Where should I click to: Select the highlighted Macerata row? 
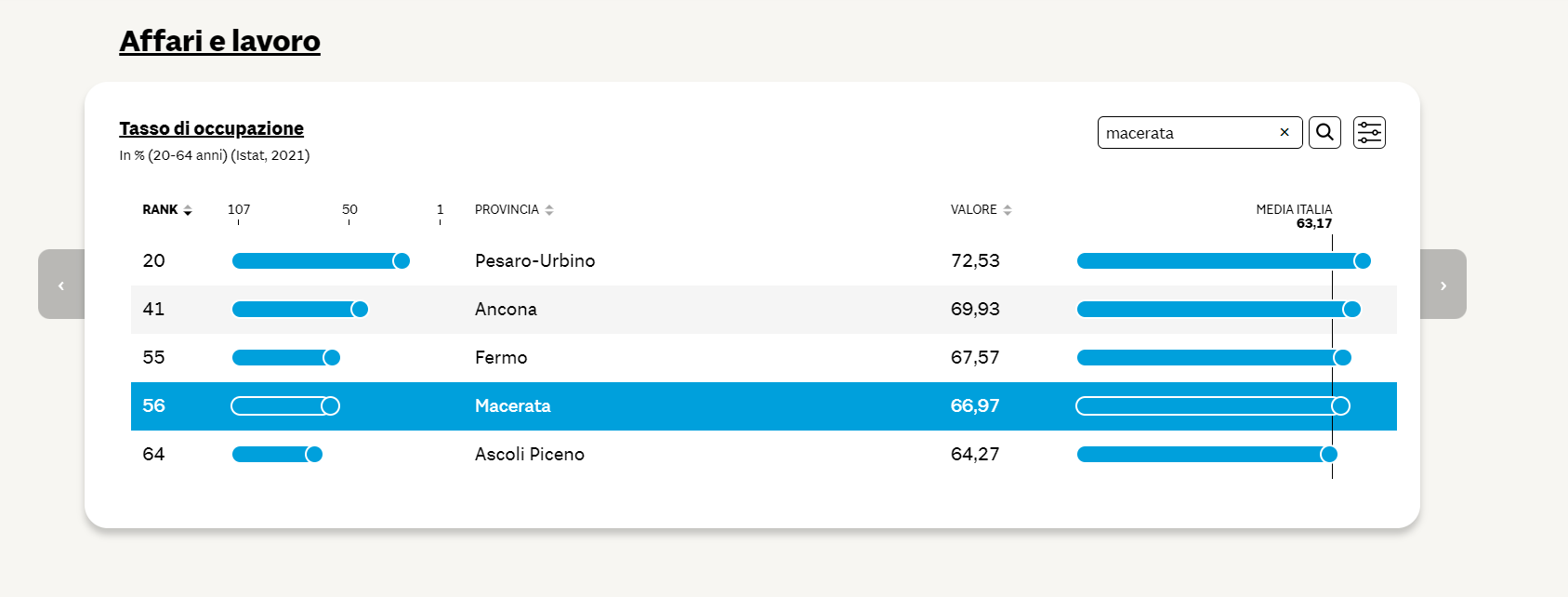pyautogui.click(x=764, y=406)
